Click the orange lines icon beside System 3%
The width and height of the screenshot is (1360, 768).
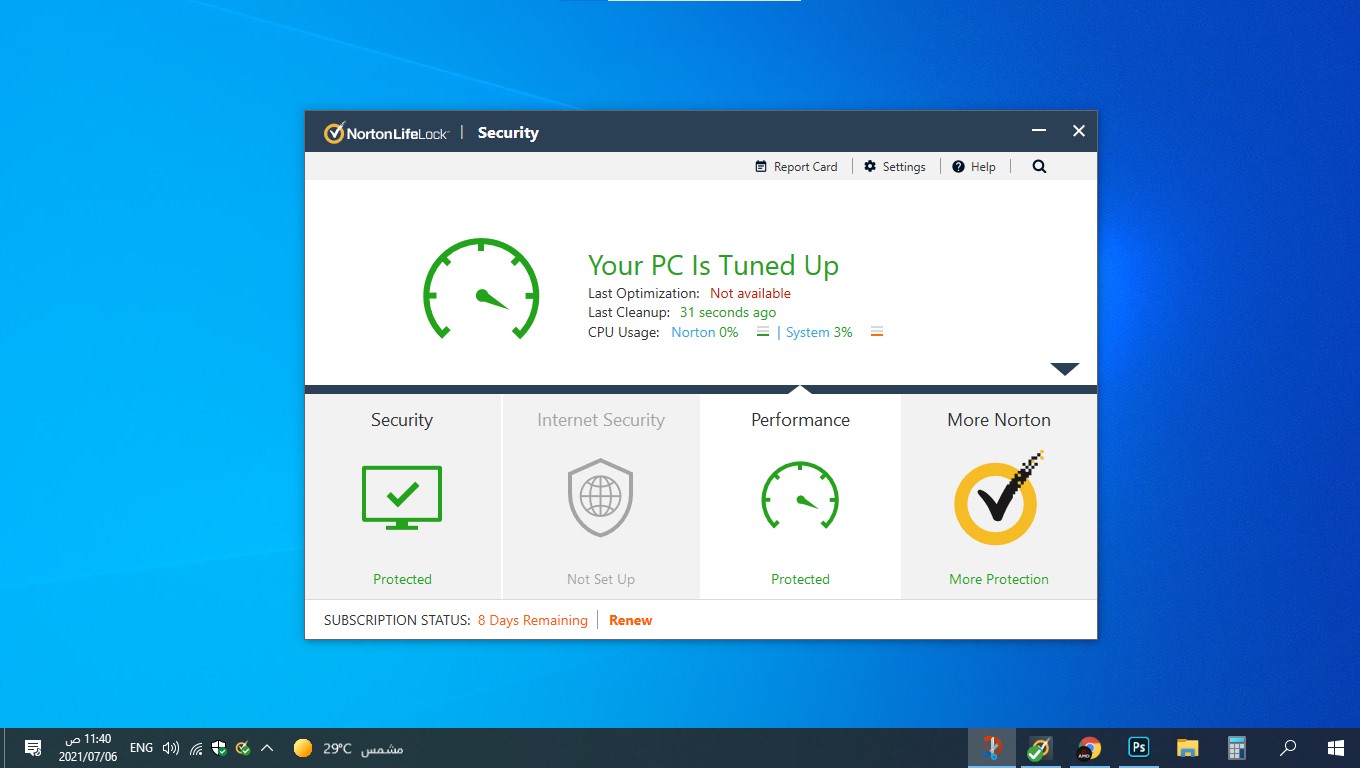(877, 332)
